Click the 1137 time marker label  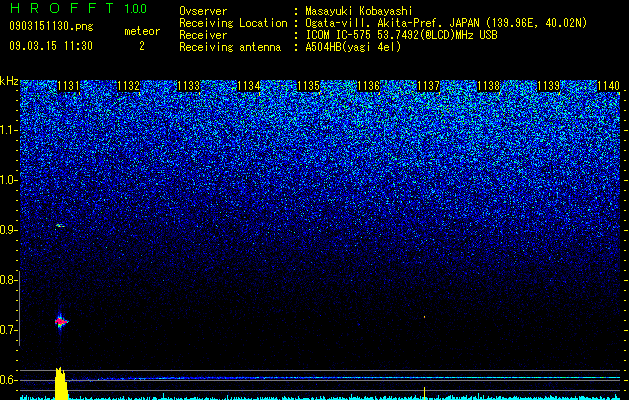tap(428, 86)
